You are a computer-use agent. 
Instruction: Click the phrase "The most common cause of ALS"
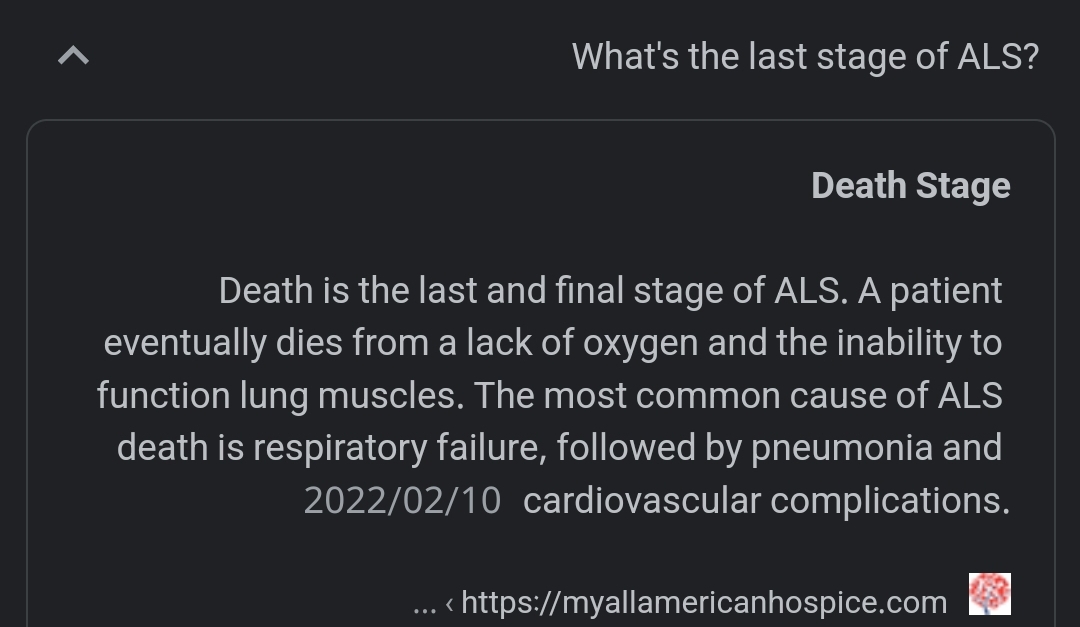(738, 396)
